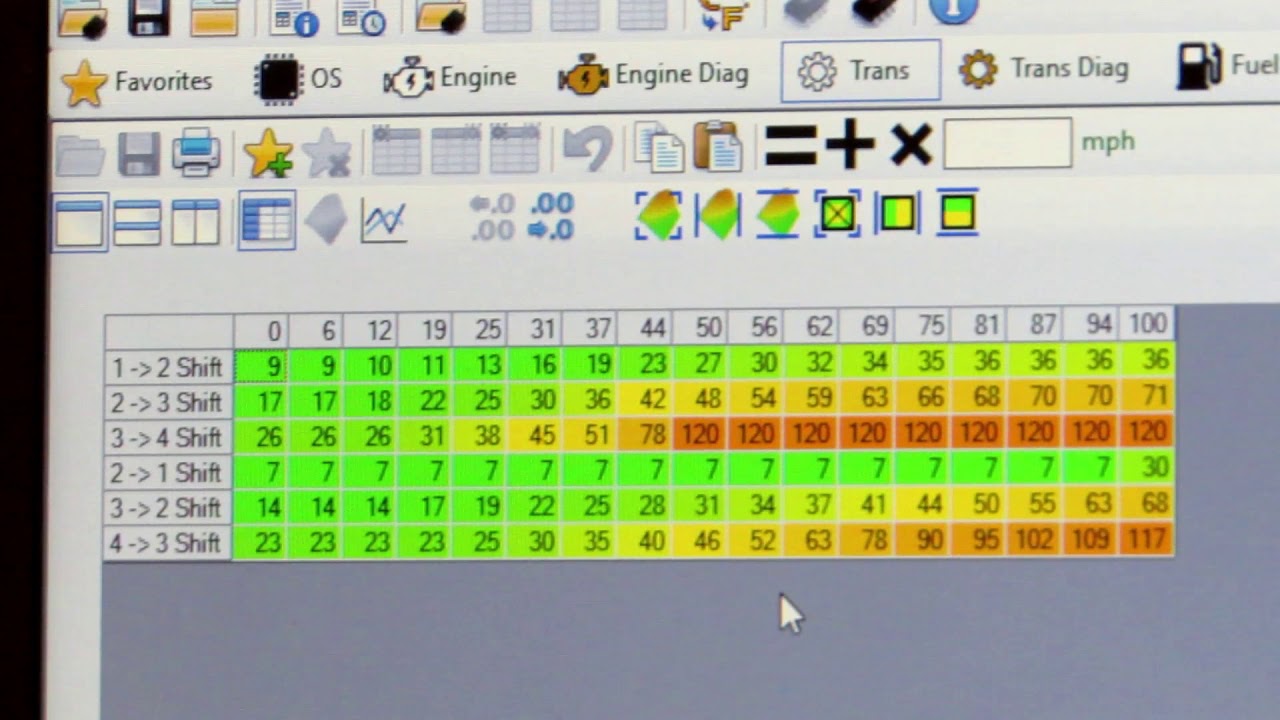Select the column header '100'
This screenshot has height=720, width=1280.
(x=1147, y=324)
